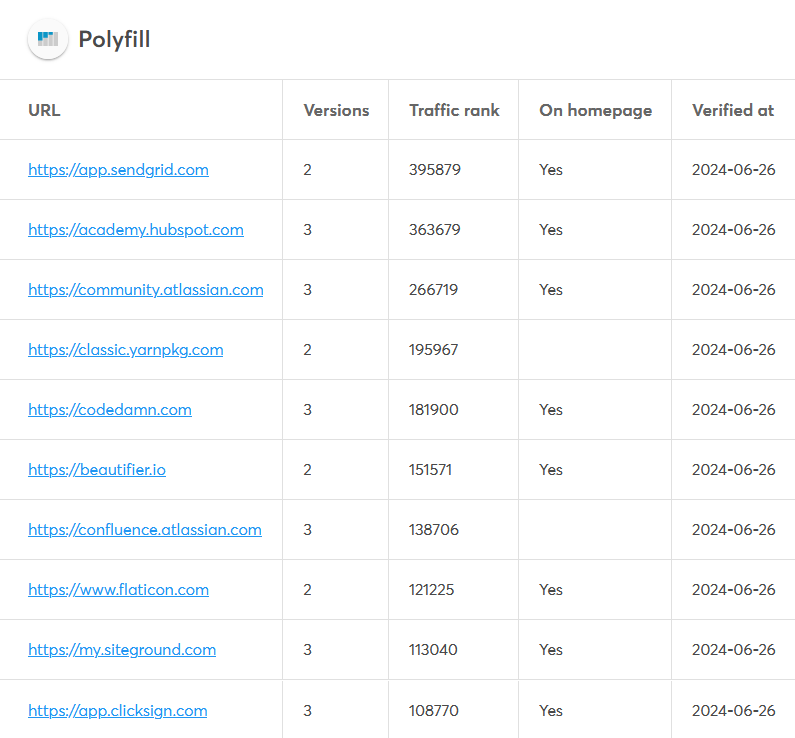
Task: Click versions value 3 in hubspot row
Action: [x=307, y=230]
